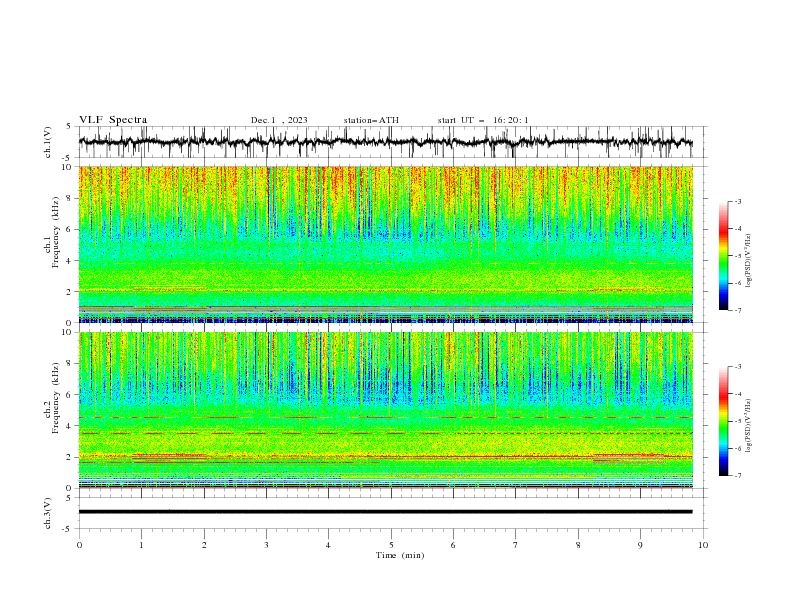The image size is (792, 612).
Task: Click the "station=ATH" header label
Action: (371, 120)
